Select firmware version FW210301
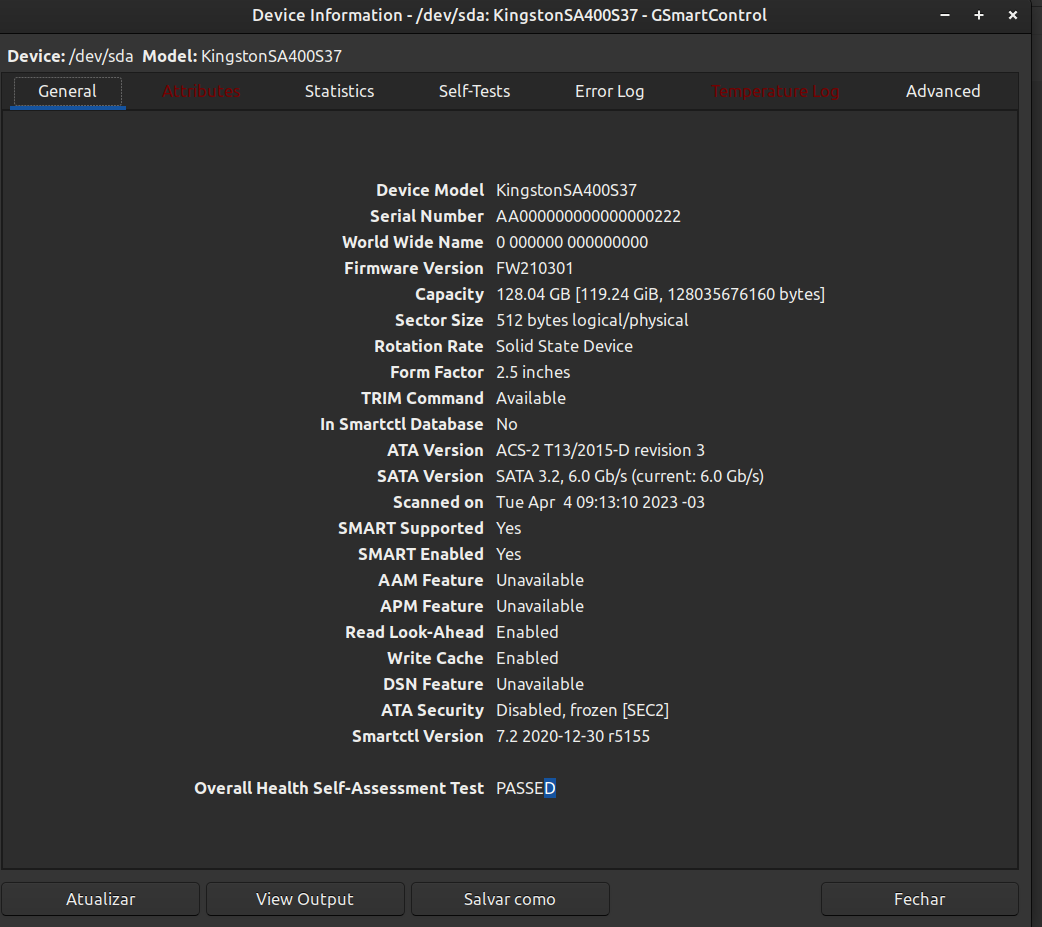 point(534,268)
